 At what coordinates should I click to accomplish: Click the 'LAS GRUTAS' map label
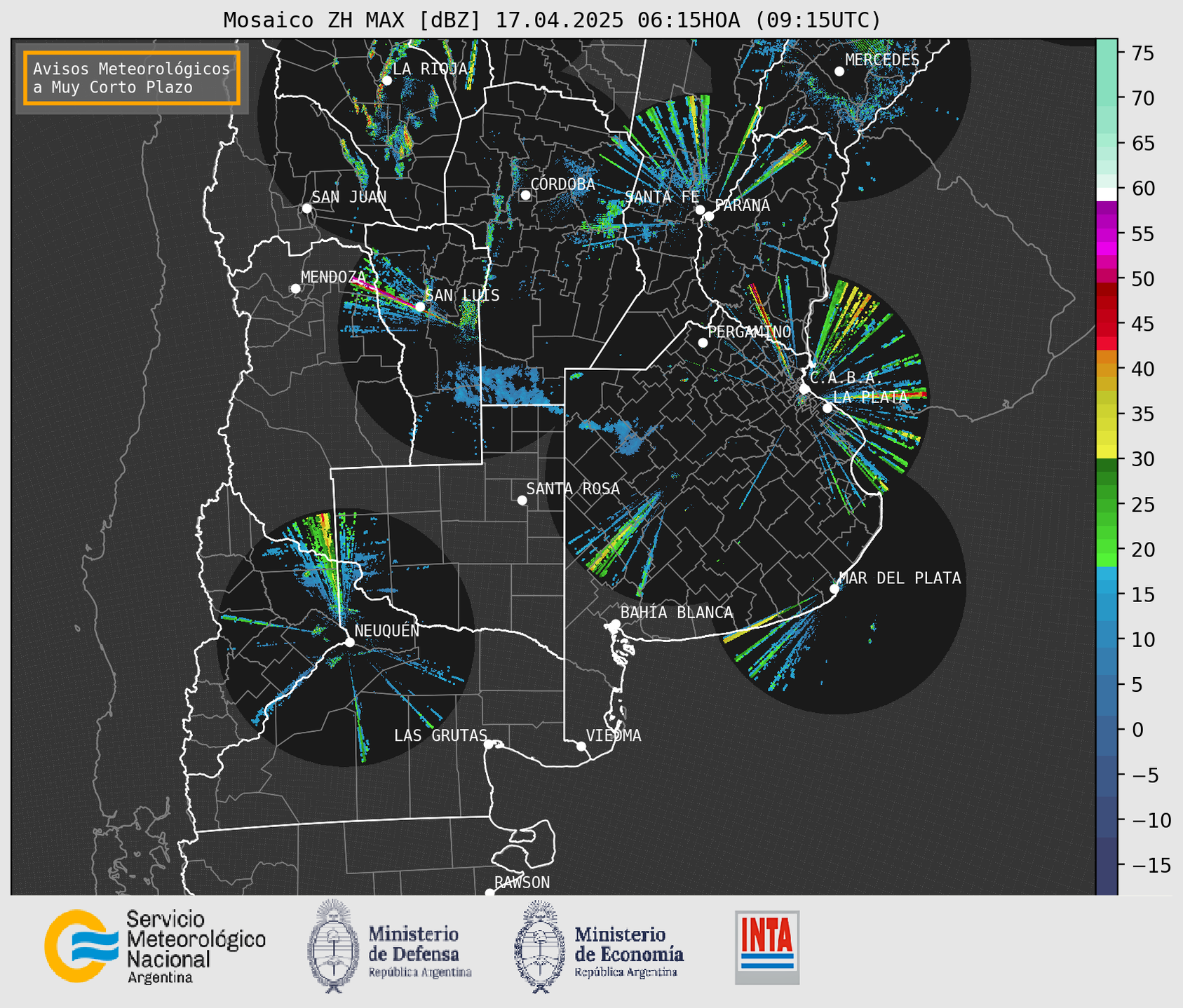pos(440,735)
